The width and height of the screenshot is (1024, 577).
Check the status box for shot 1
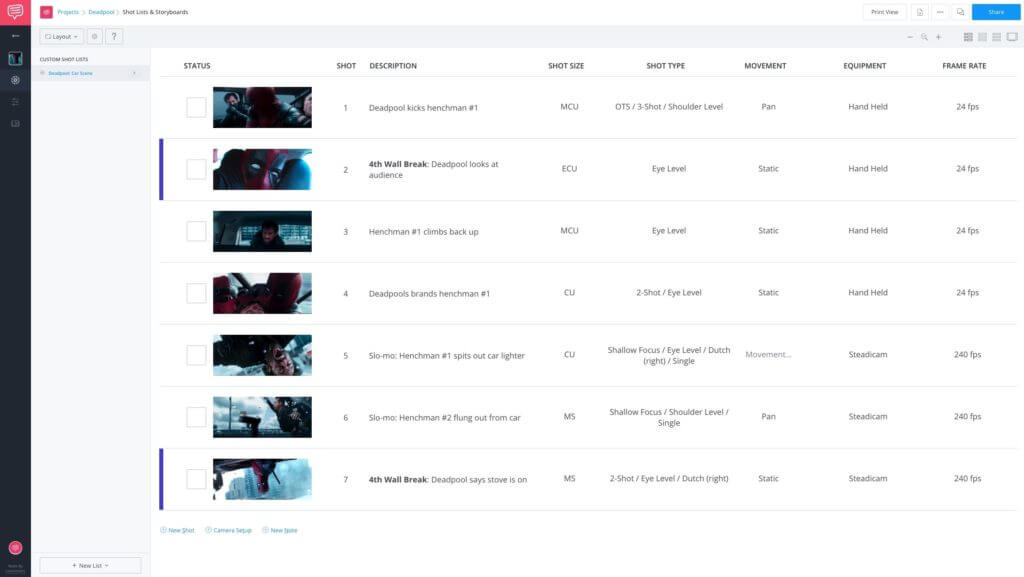point(196,107)
